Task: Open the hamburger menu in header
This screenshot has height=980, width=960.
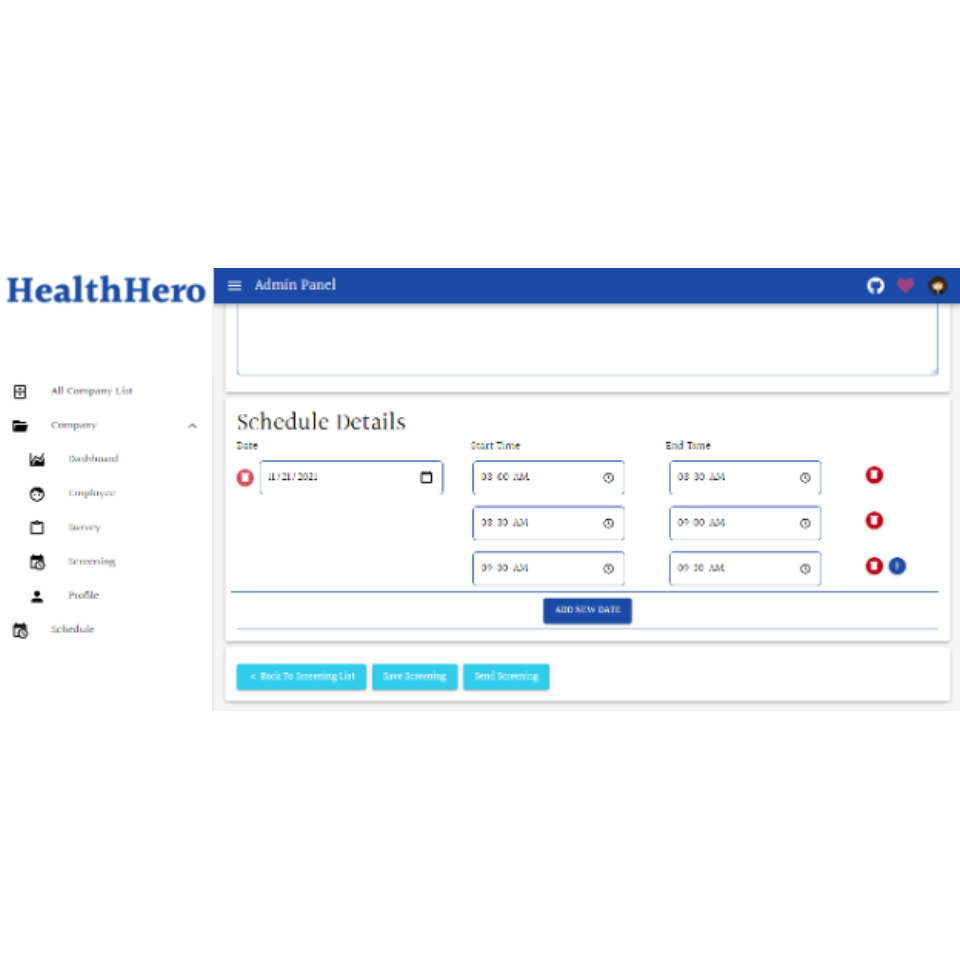Action: pos(235,286)
